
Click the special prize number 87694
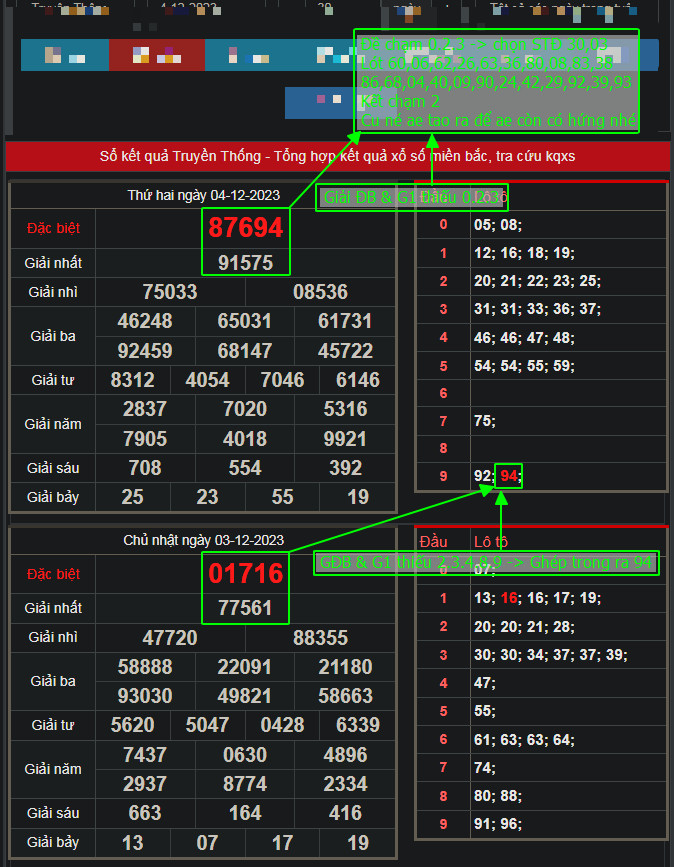click(245, 227)
